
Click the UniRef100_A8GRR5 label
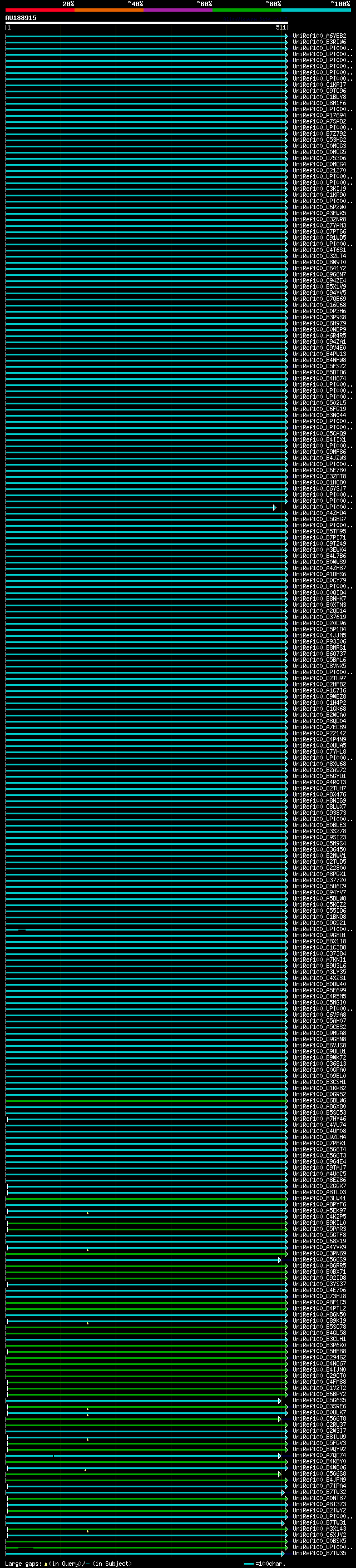click(x=319, y=1265)
